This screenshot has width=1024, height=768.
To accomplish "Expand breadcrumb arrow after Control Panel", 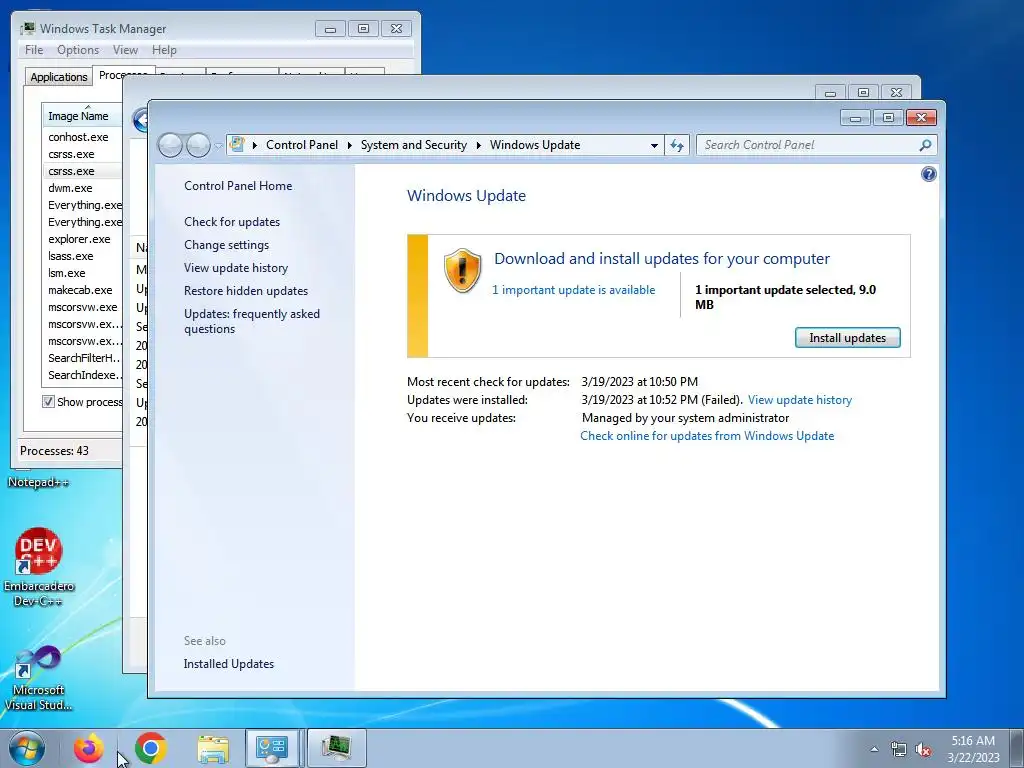I will (349, 145).
